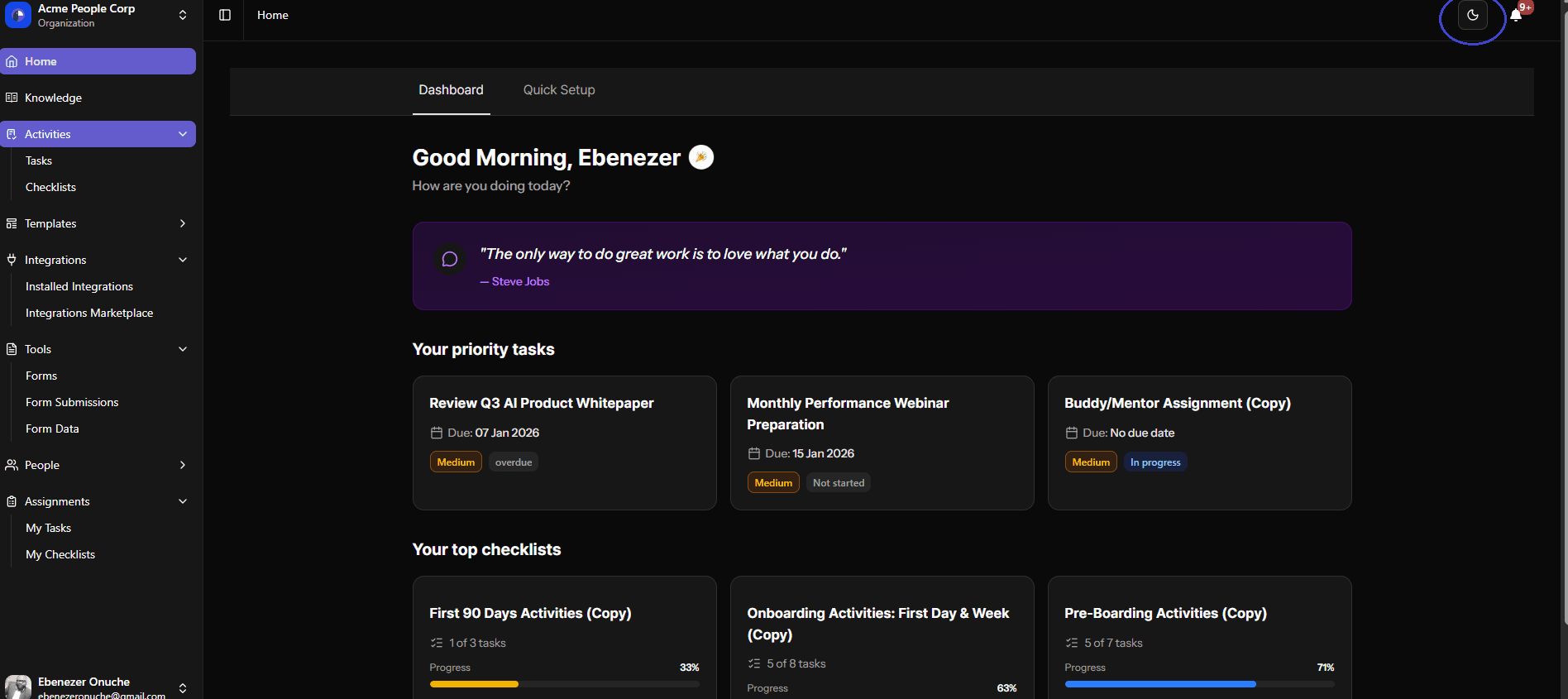
Task: Collapse sidebar using the panel icon
Action: [x=225, y=15]
